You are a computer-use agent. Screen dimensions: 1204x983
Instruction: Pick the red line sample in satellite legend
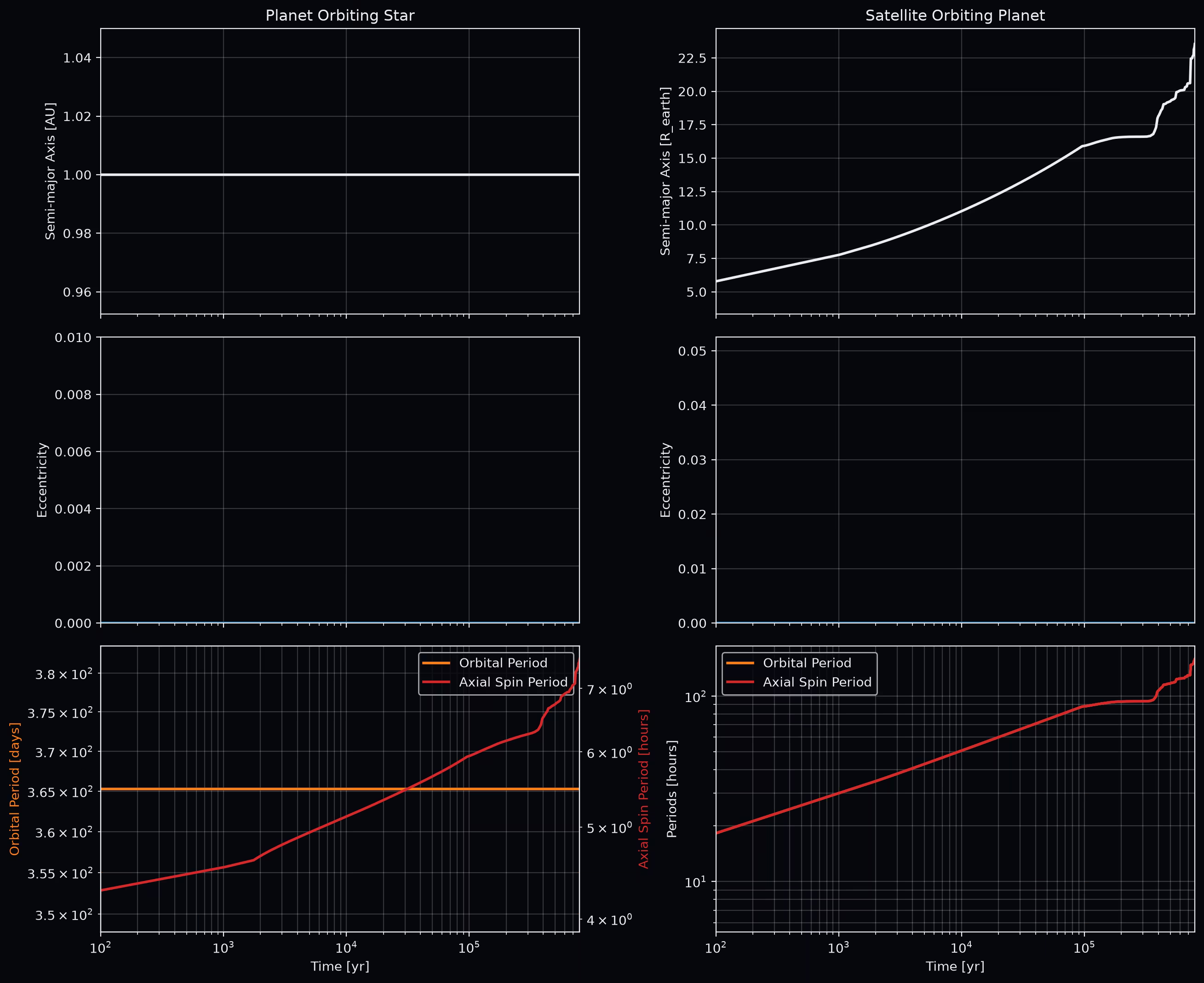[x=740, y=682]
